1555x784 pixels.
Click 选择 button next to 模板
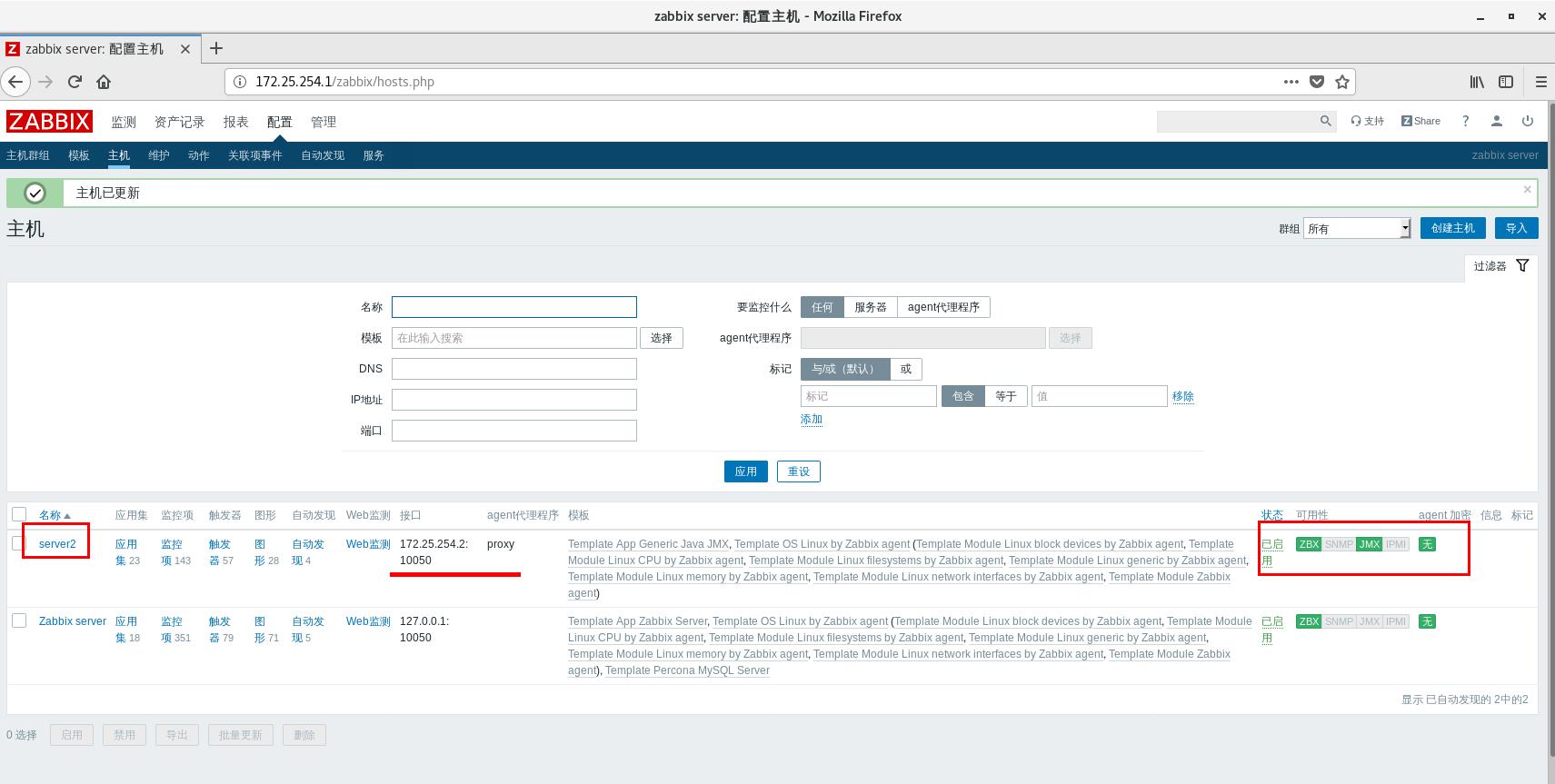662,338
